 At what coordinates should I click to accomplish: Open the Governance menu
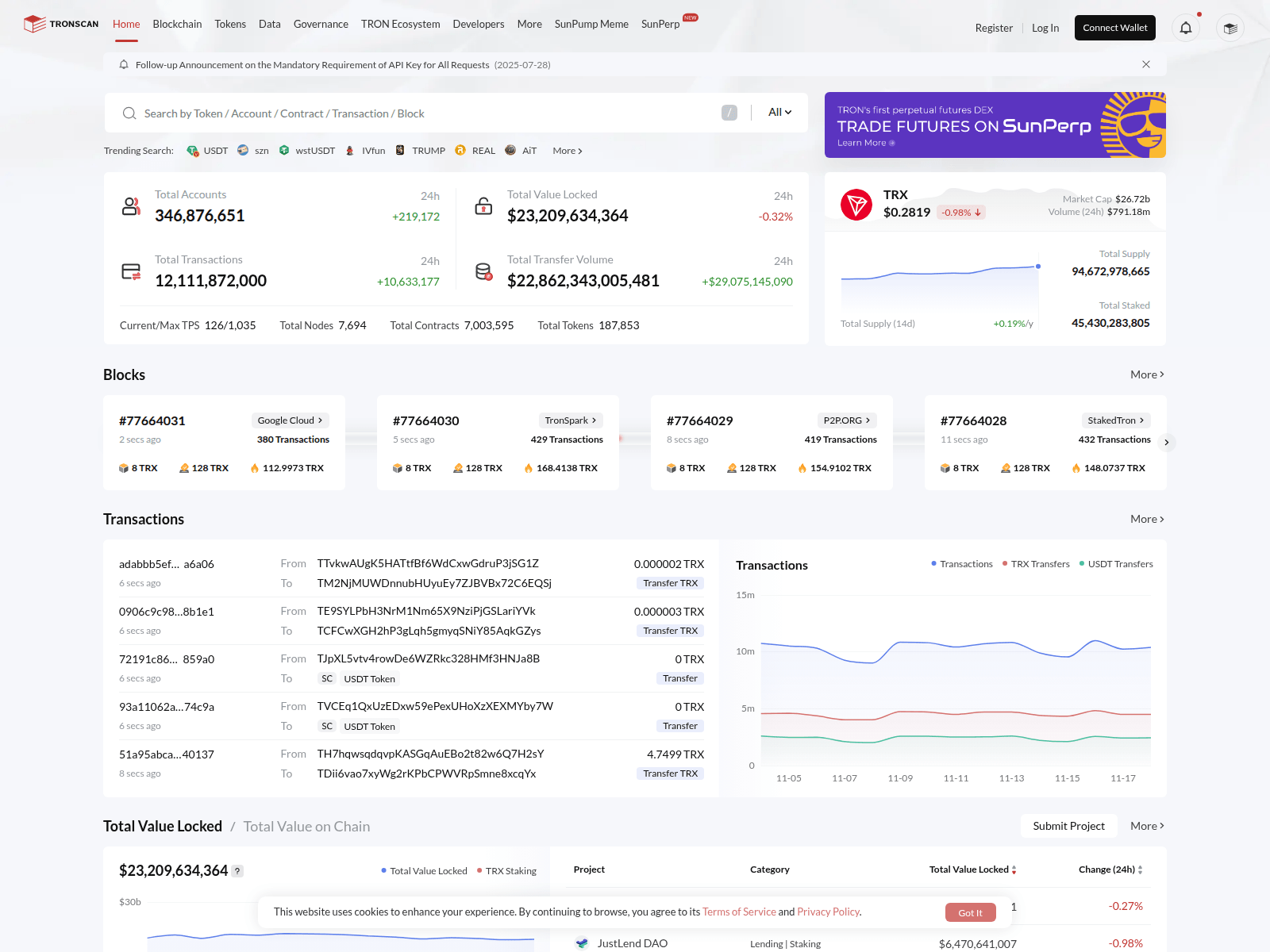coord(321,24)
